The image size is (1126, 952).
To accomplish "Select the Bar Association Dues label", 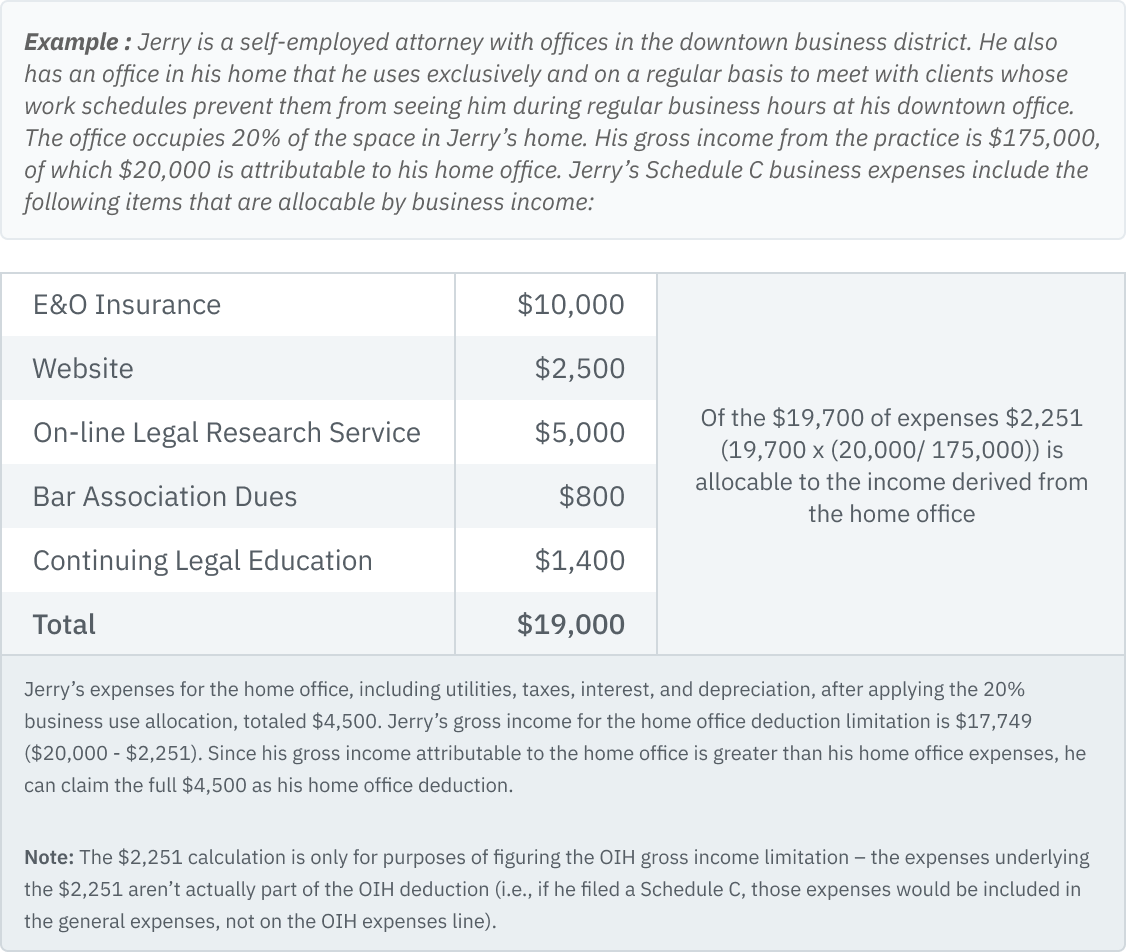I will pos(165,496).
